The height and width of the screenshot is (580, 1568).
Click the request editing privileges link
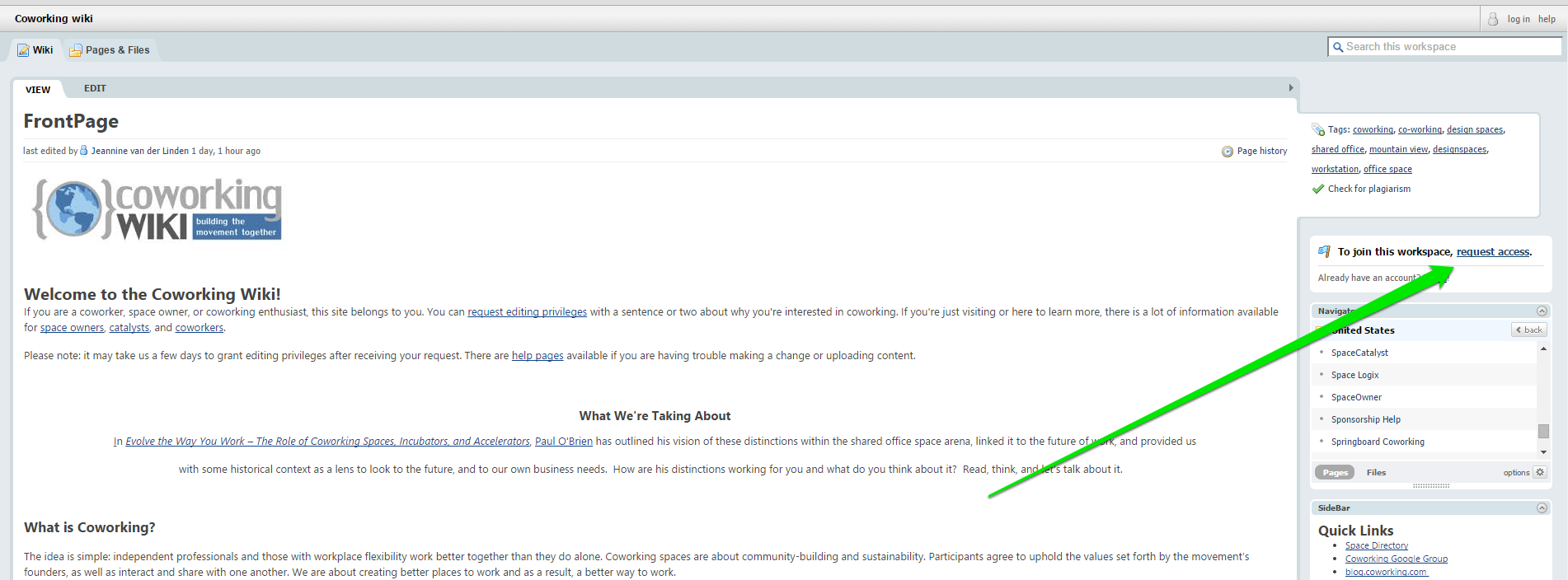[x=527, y=312]
